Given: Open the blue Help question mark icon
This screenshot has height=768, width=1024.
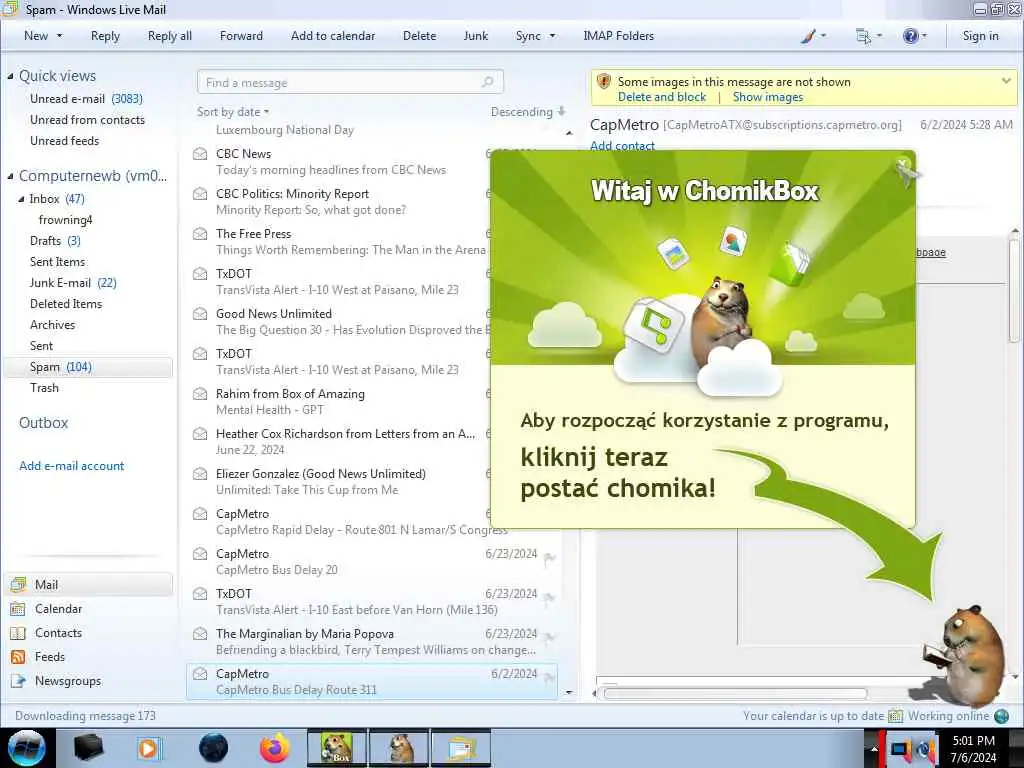Looking at the screenshot, I should click(x=910, y=36).
